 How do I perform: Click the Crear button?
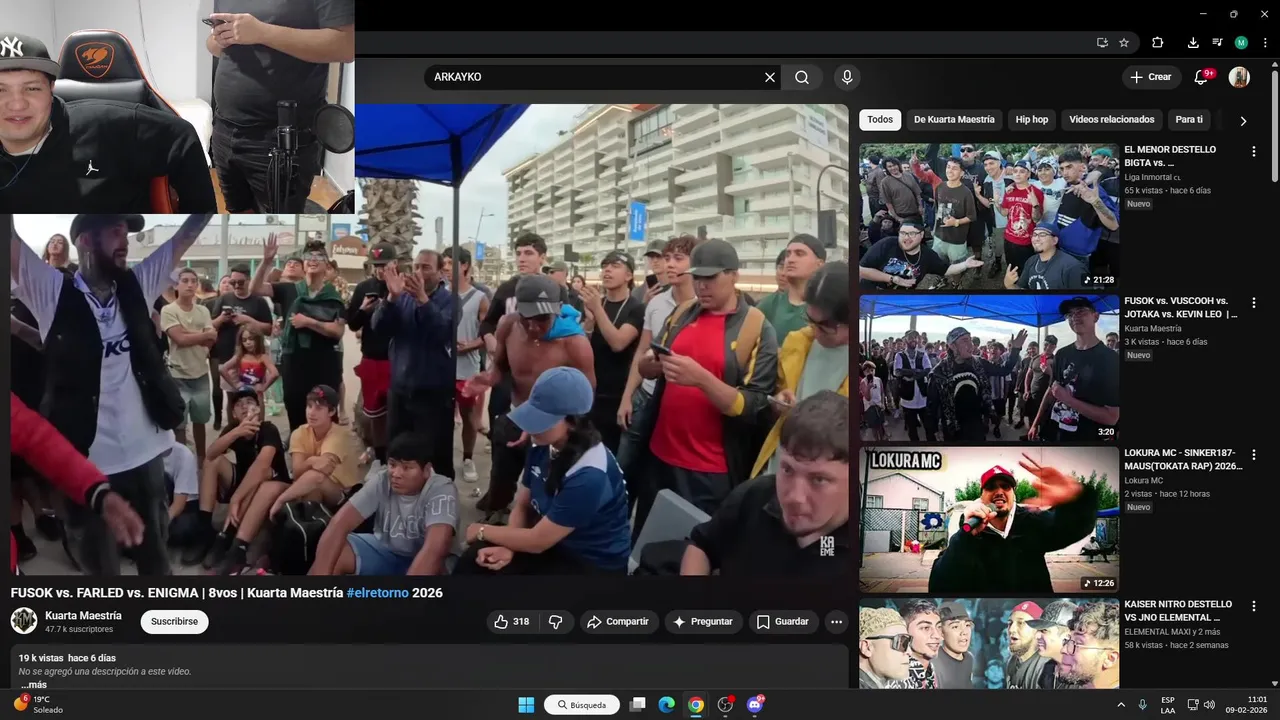click(x=1150, y=77)
